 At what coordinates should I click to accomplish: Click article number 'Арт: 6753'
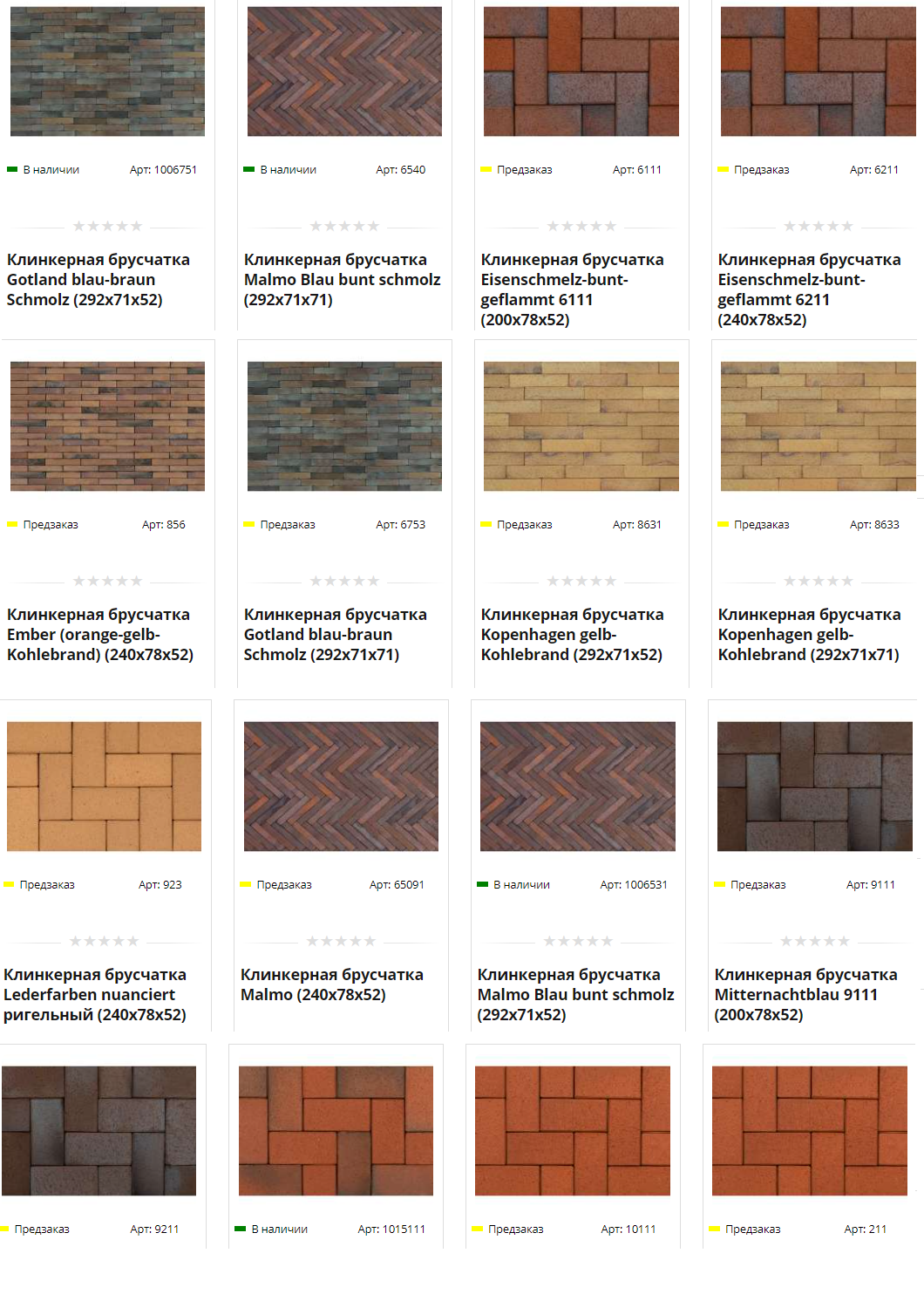point(401,525)
